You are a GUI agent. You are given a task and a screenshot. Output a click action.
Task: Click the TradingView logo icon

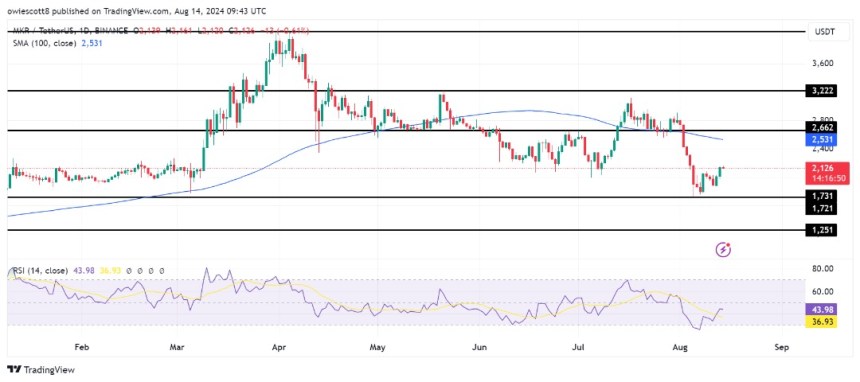[x=14, y=369]
